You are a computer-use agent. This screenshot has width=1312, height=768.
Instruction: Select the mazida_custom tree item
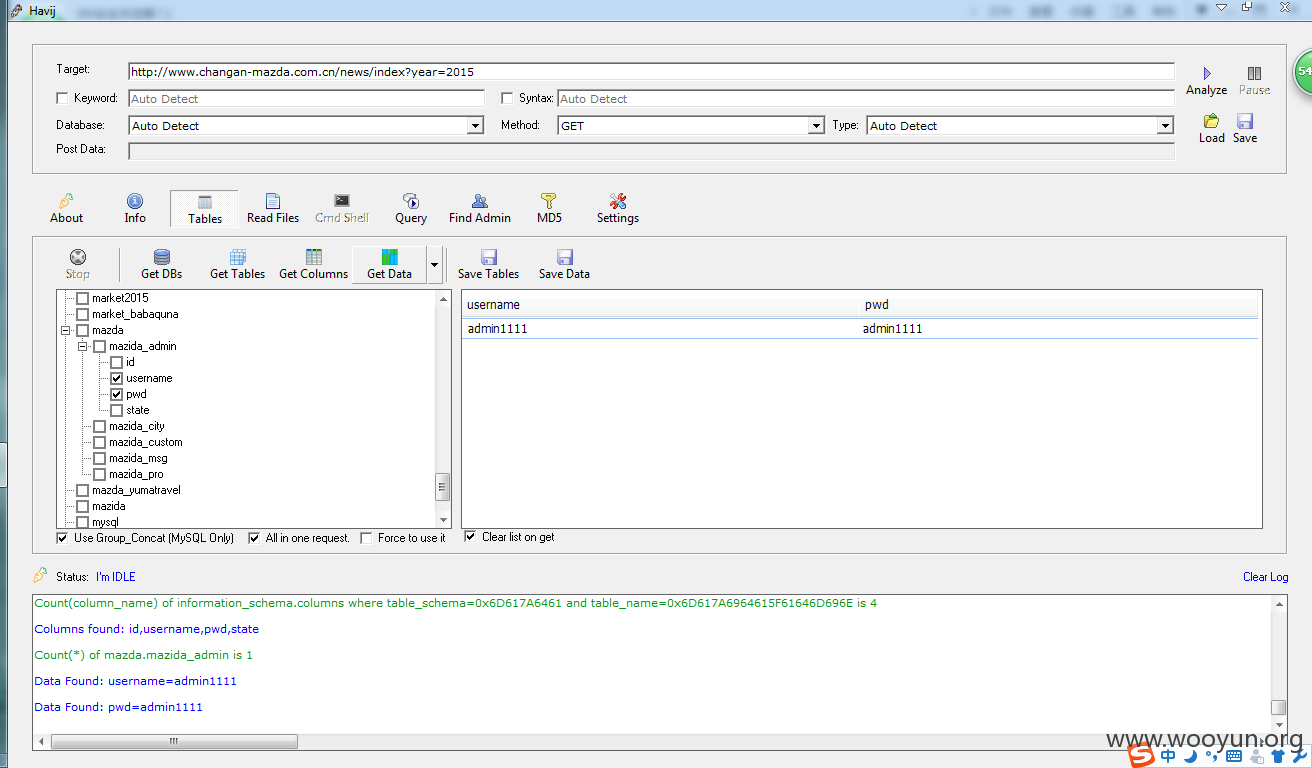145,442
